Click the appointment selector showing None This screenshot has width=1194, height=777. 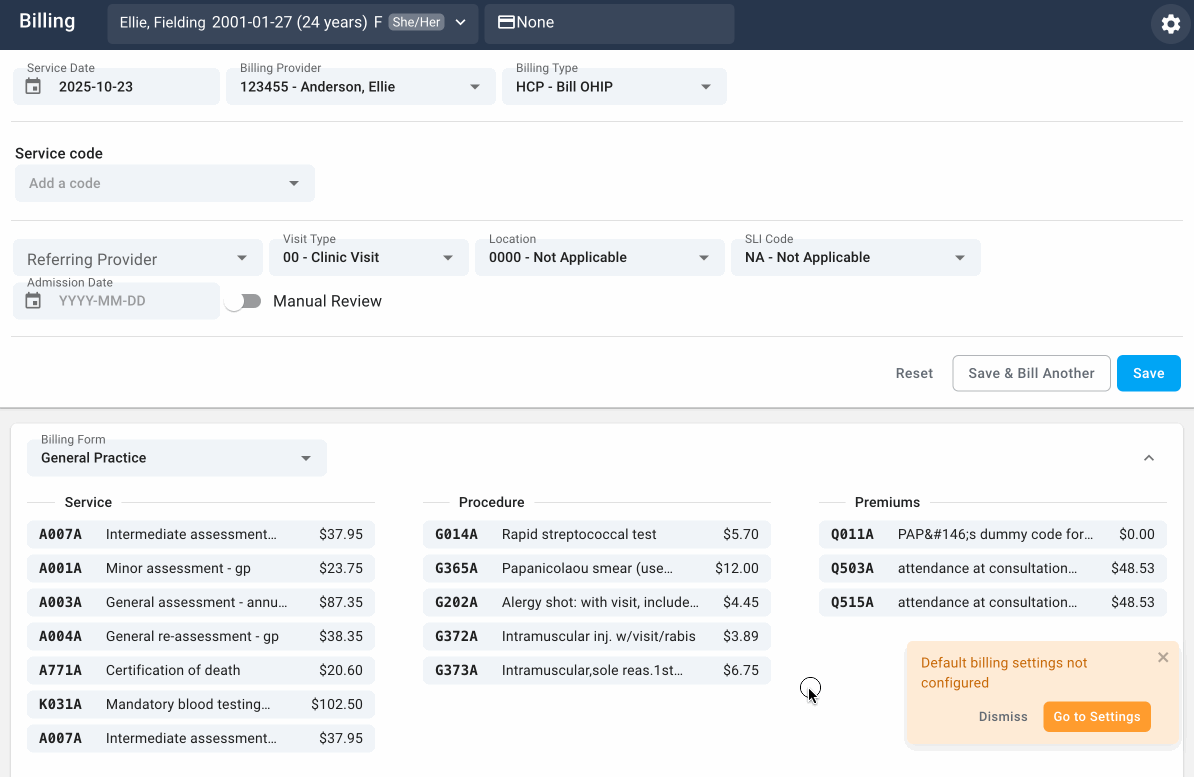tap(609, 22)
